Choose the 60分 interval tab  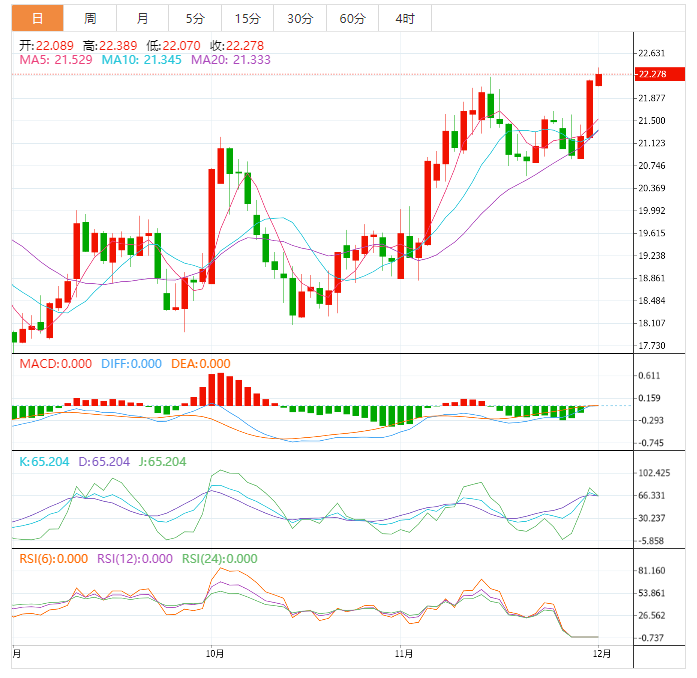point(352,18)
